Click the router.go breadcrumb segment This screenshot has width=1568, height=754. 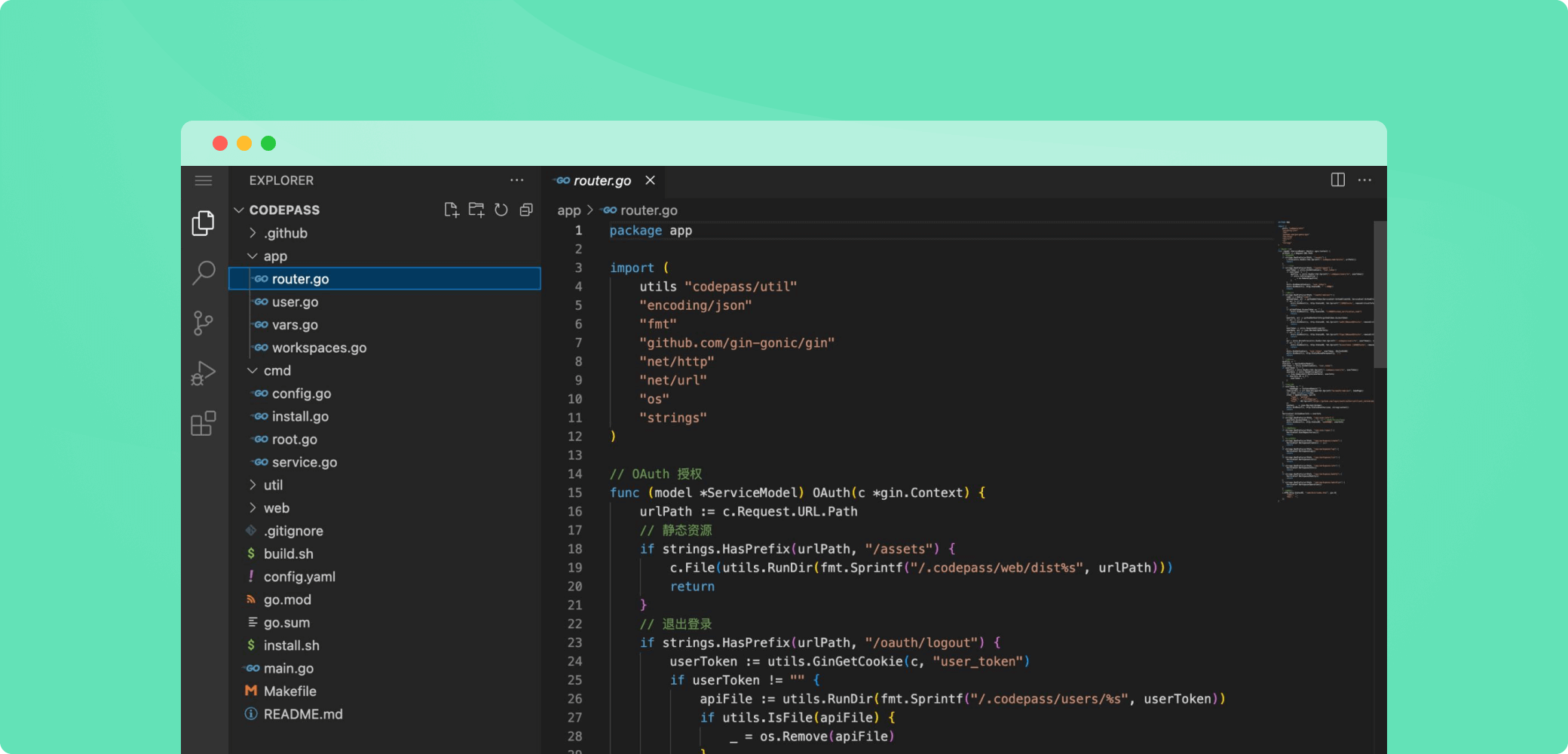click(x=641, y=210)
